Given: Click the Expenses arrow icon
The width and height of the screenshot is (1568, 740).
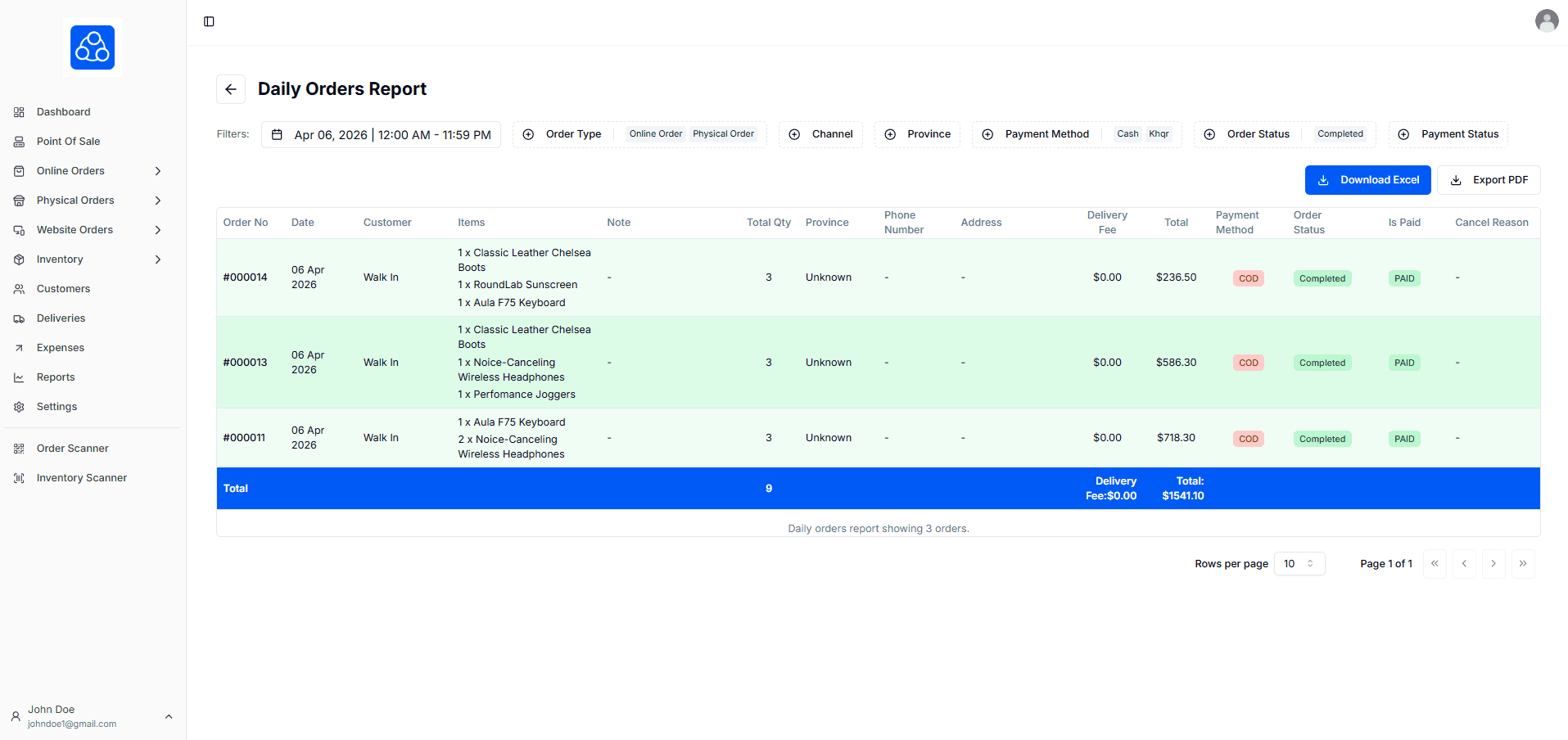Looking at the screenshot, I should pyautogui.click(x=19, y=348).
